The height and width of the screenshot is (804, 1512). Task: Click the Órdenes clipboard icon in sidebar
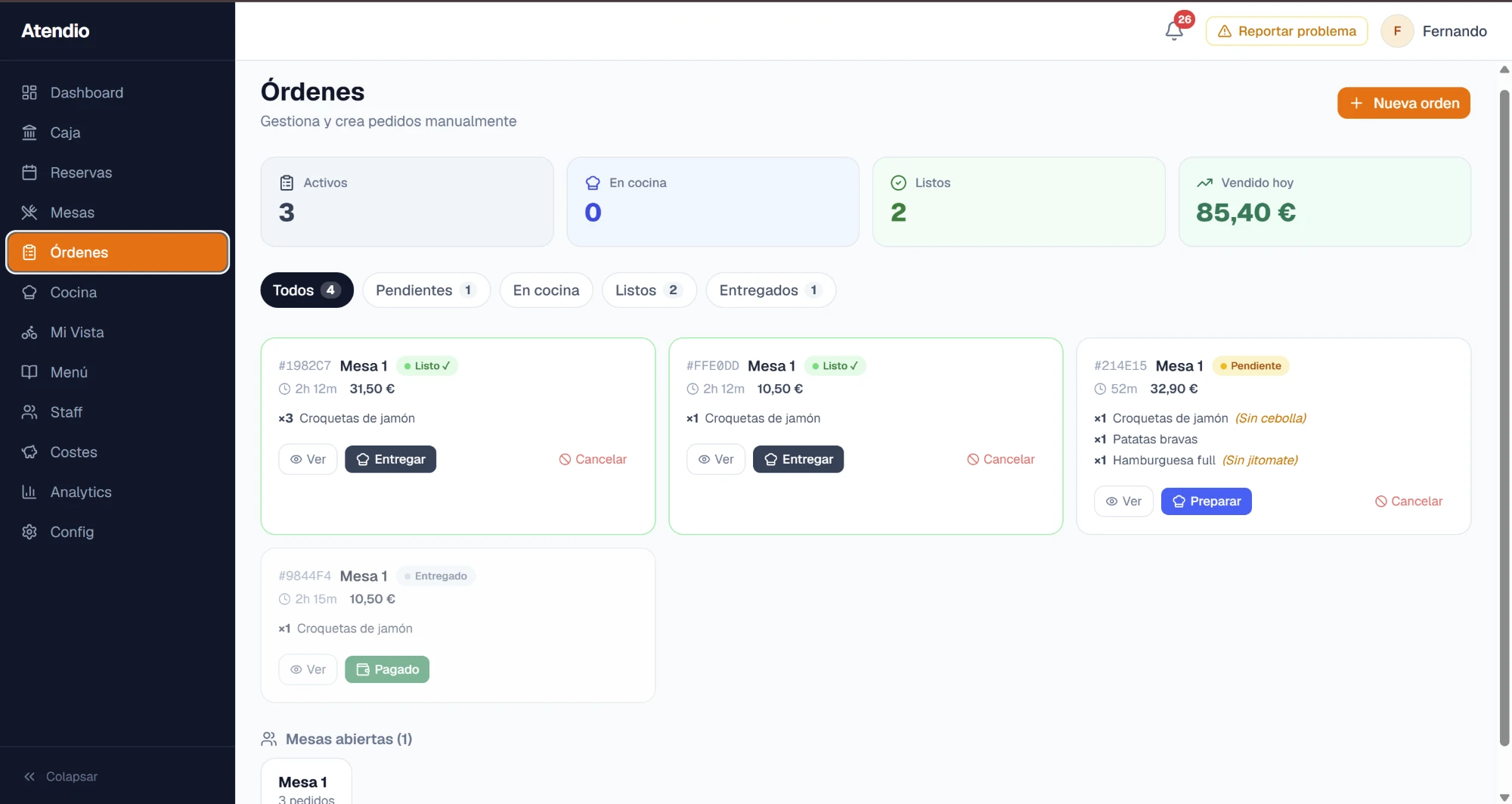click(x=29, y=253)
